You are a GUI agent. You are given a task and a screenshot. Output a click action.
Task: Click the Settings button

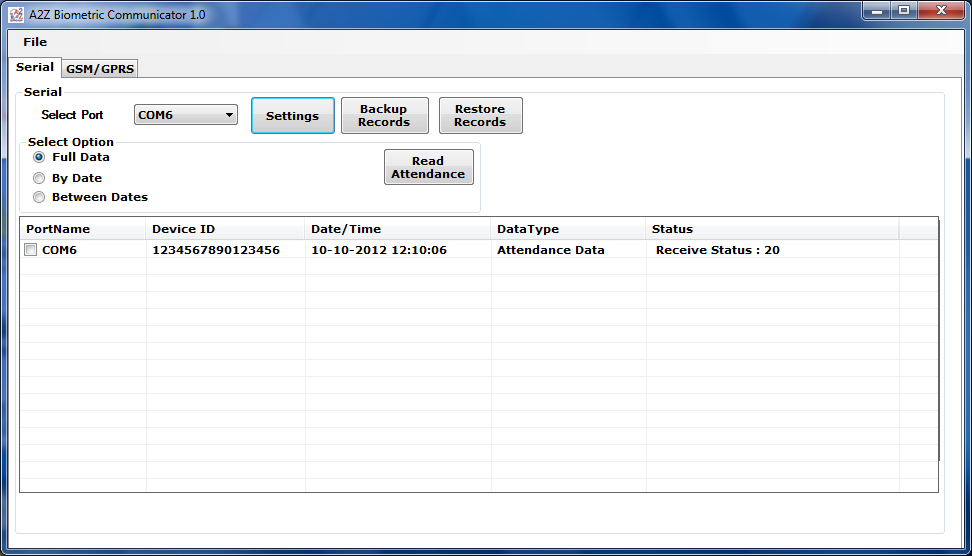pos(292,116)
